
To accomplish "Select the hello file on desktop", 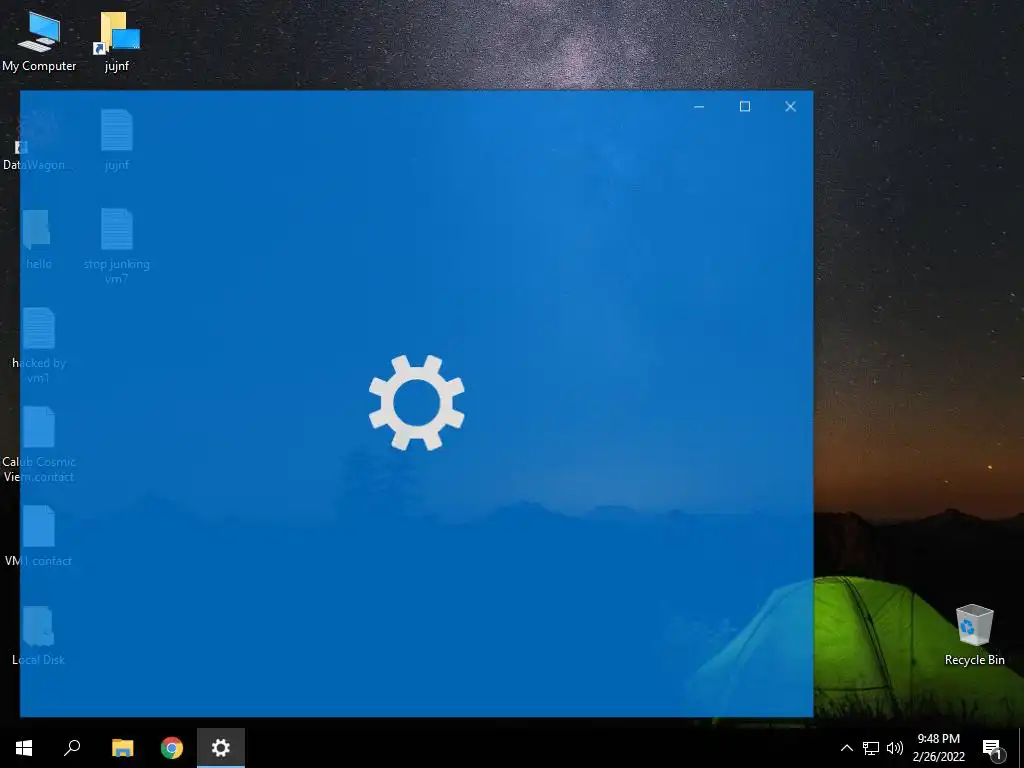I will pyautogui.click(x=39, y=240).
